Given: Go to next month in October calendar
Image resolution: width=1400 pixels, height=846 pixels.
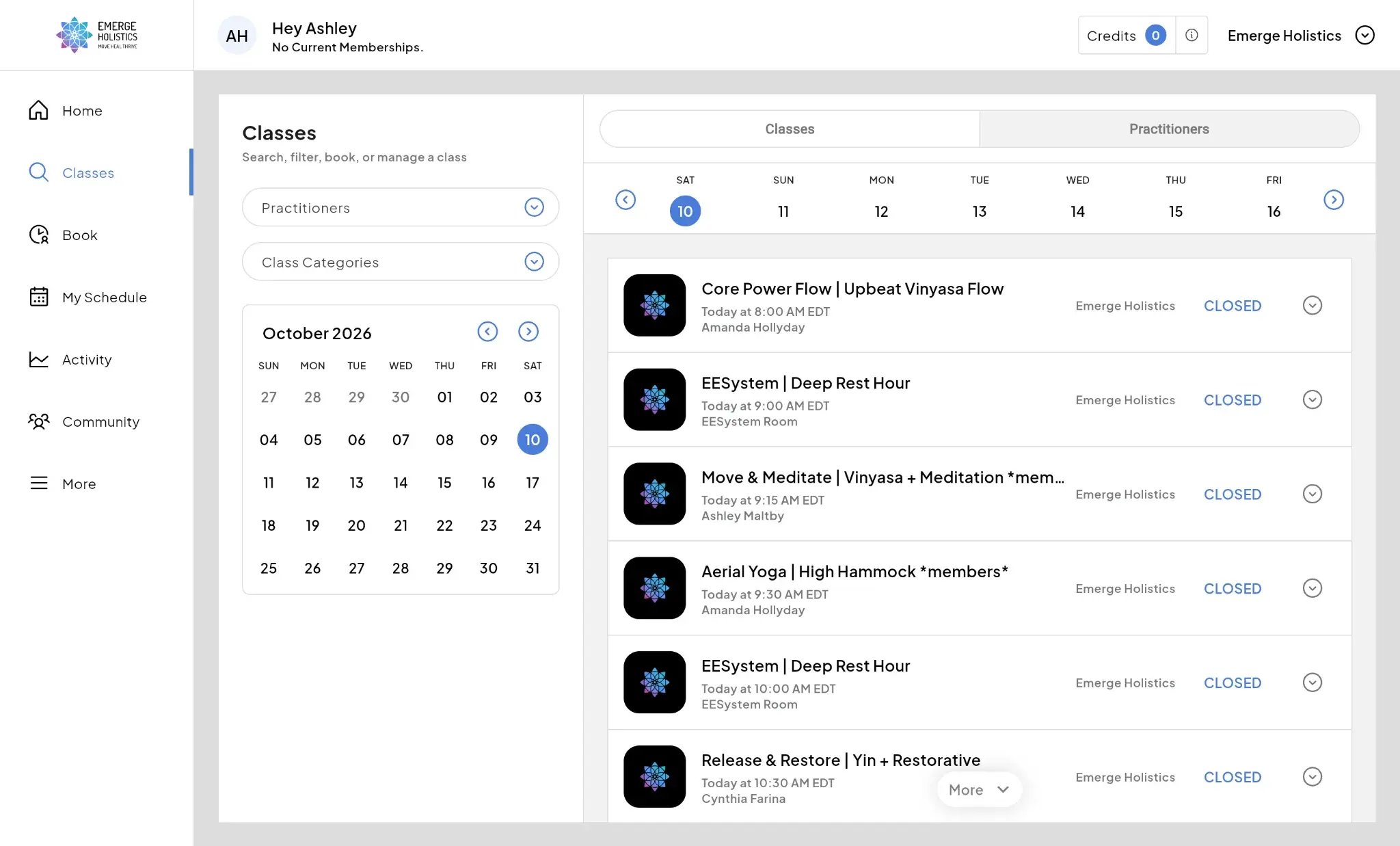Looking at the screenshot, I should (528, 332).
